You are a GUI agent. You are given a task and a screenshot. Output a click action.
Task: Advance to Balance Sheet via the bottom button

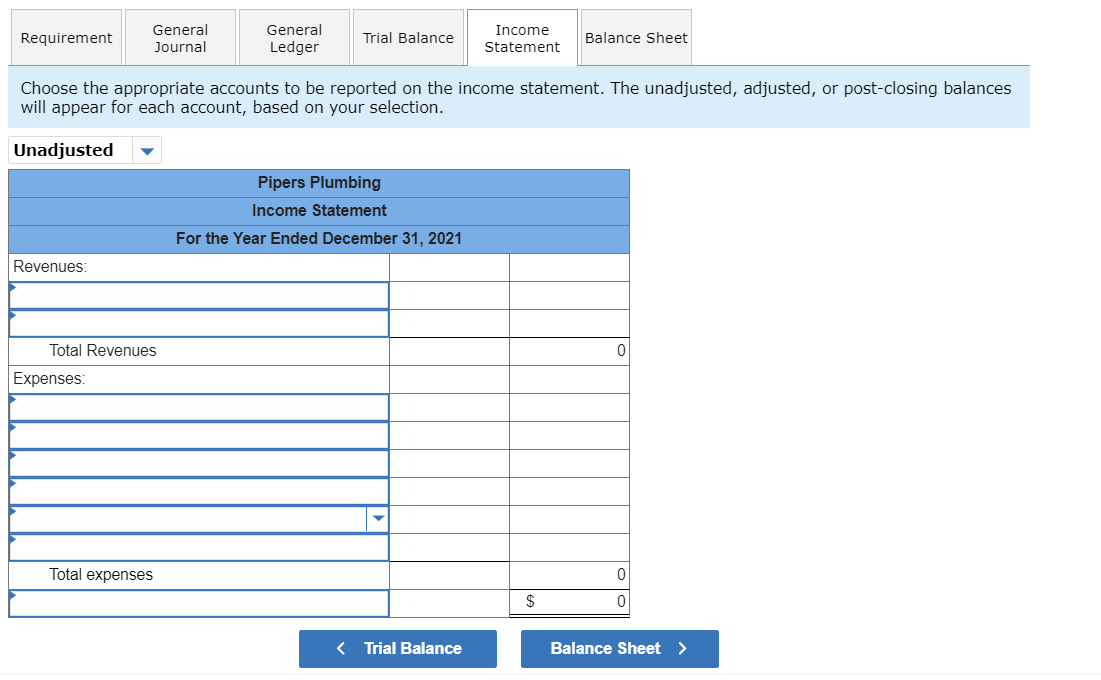click(619, 648)
